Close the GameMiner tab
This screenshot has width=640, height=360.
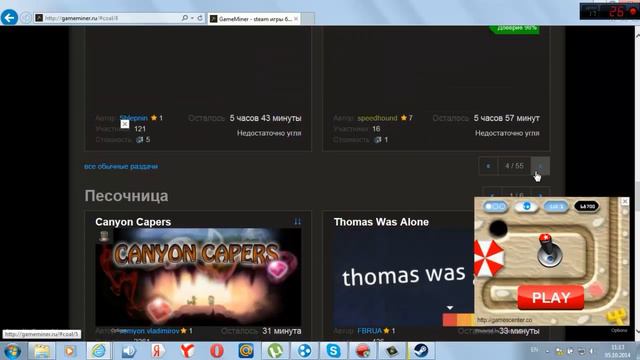click(x=296, y=19)
